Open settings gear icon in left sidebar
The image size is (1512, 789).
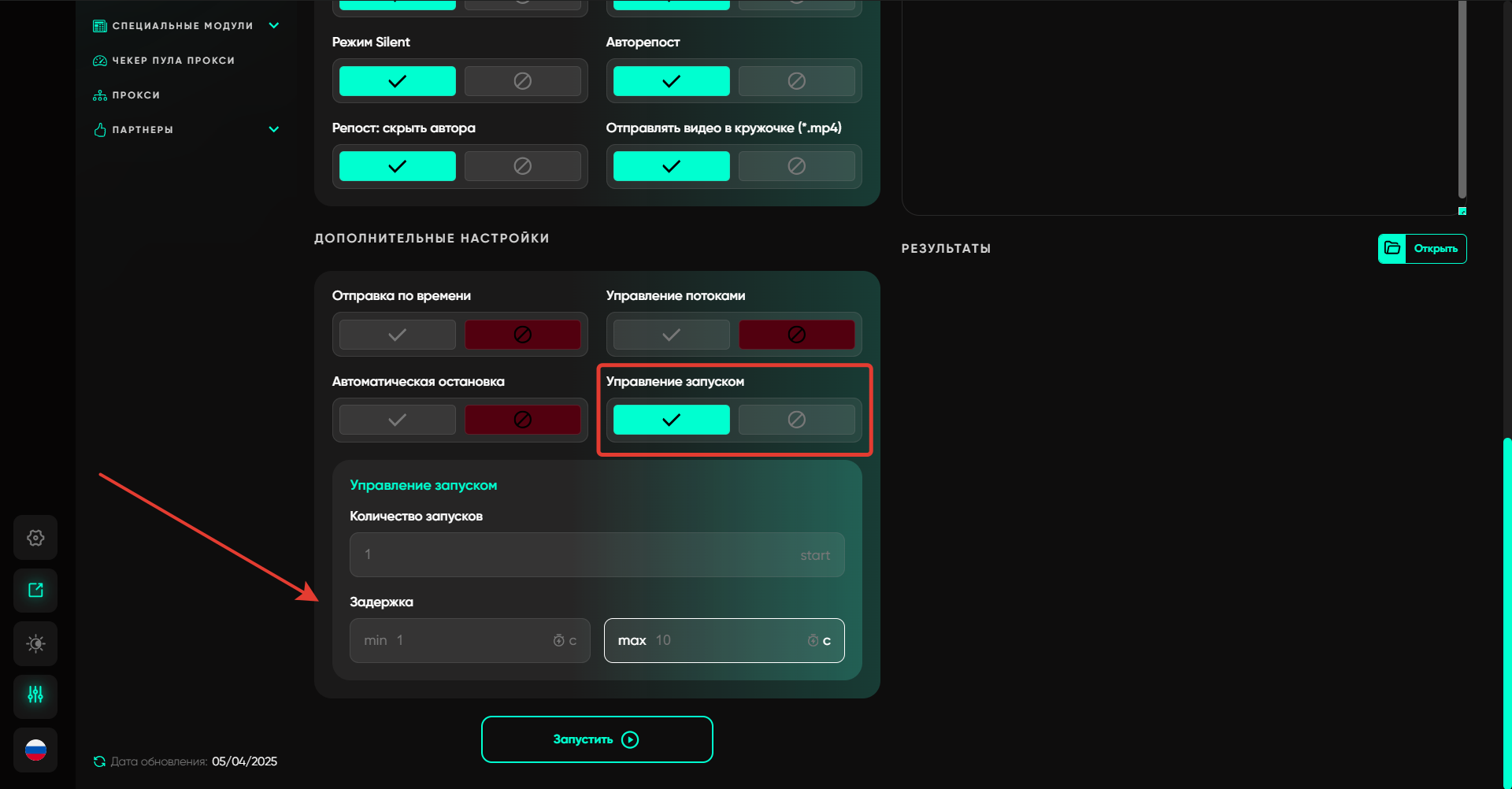coord(35,538)
